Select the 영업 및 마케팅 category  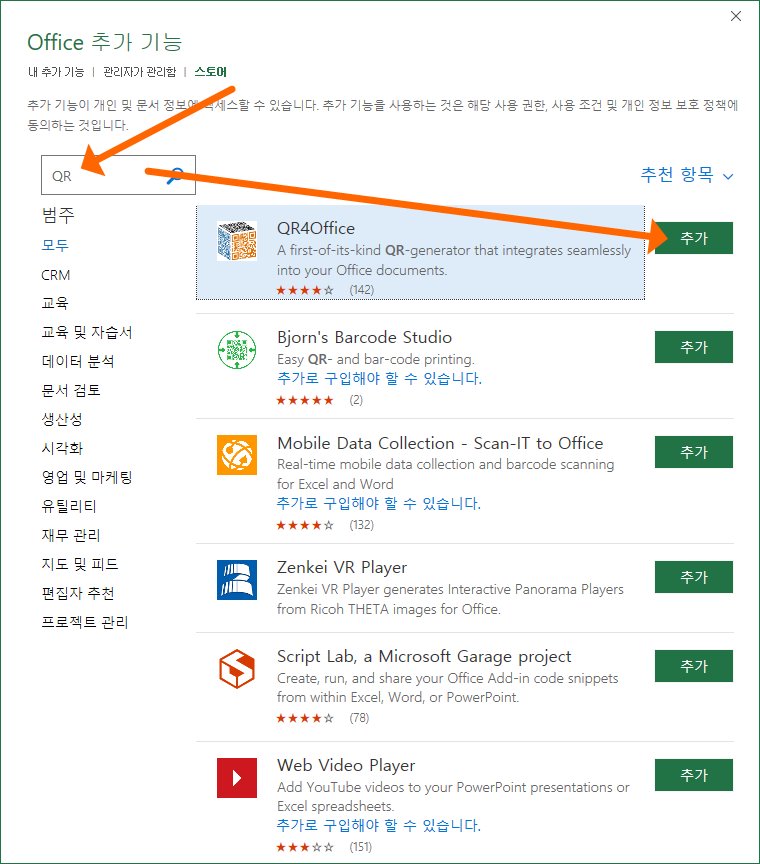pyautogui.click(x=87, y=477)
